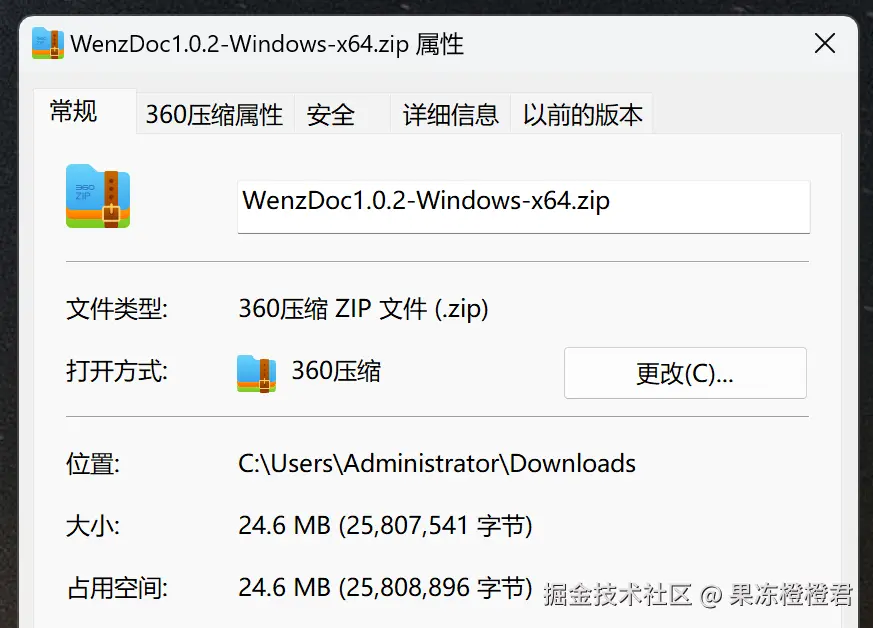The image size is (873, 628).
Task: Click the 文件类型 value text
Action: tap(363, 309)
